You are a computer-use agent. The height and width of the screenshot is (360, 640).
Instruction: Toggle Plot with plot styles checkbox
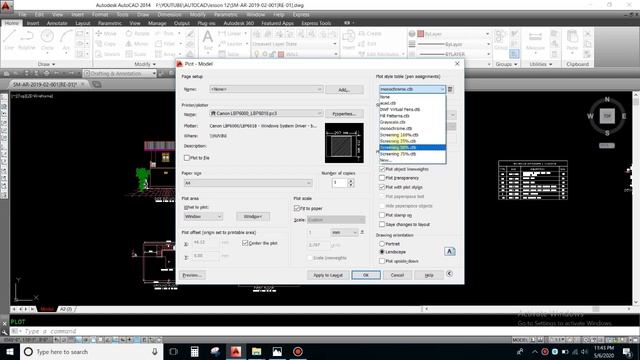click(x=382, y=187)
